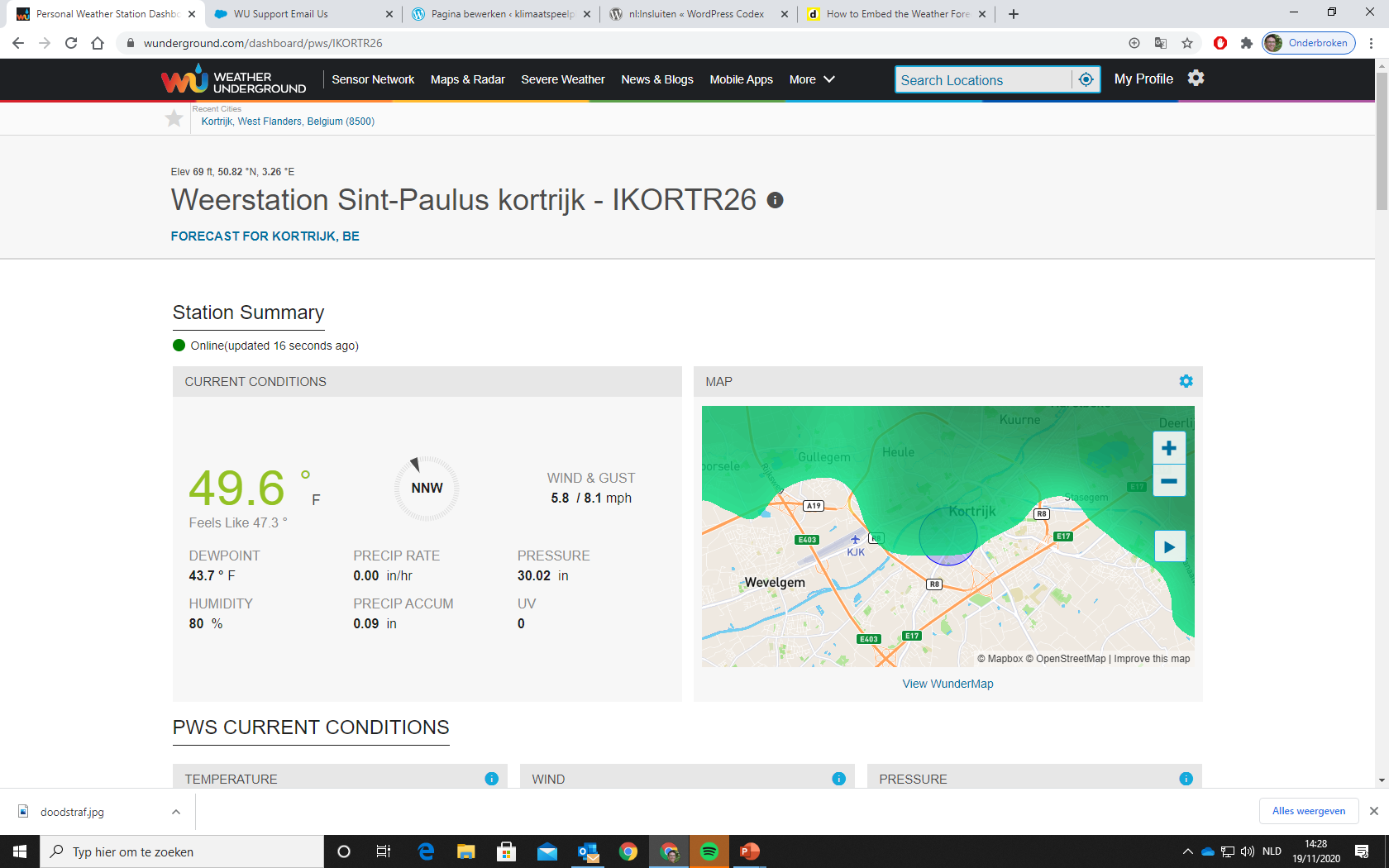Show hidden system tray icons
Image resolution: width=1389 pixels, height=868 pixels.
(1187, 851)
